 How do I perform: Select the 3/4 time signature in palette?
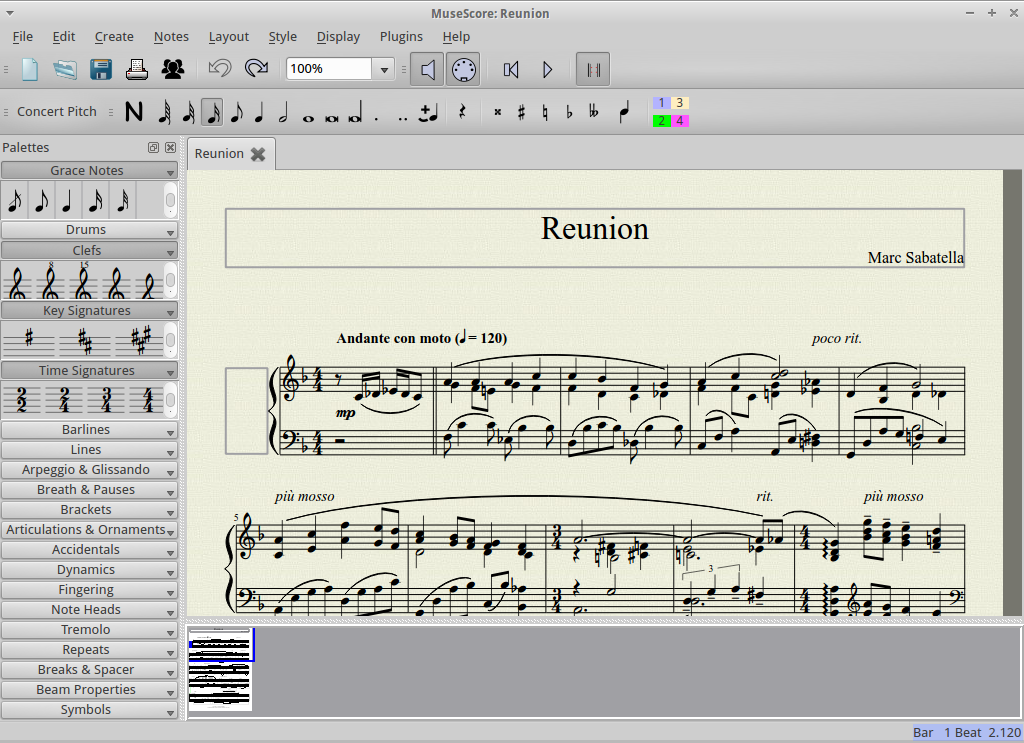[107, 400]
